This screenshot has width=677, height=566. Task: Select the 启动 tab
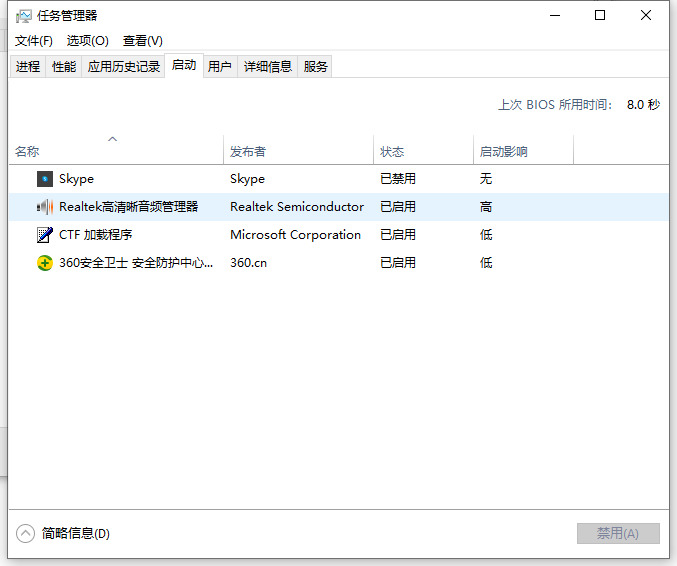(x=184, y=65)
